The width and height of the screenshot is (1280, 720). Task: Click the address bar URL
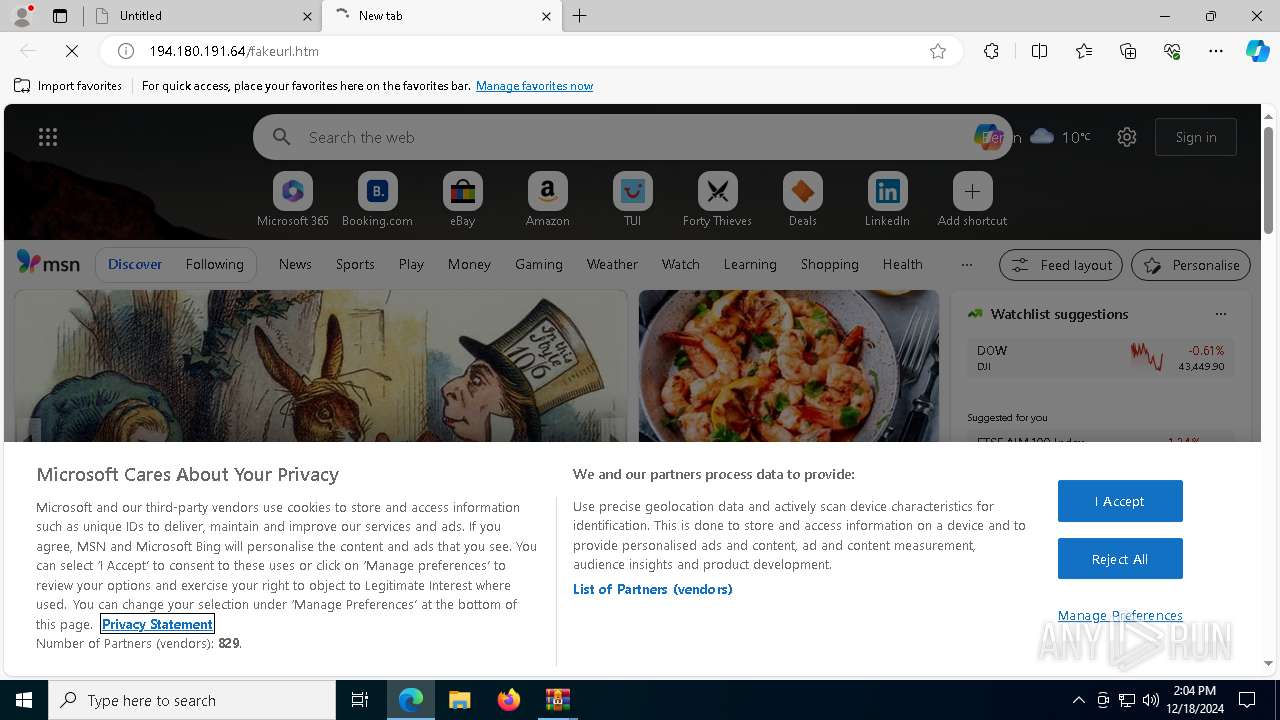[x=234, y=51]
